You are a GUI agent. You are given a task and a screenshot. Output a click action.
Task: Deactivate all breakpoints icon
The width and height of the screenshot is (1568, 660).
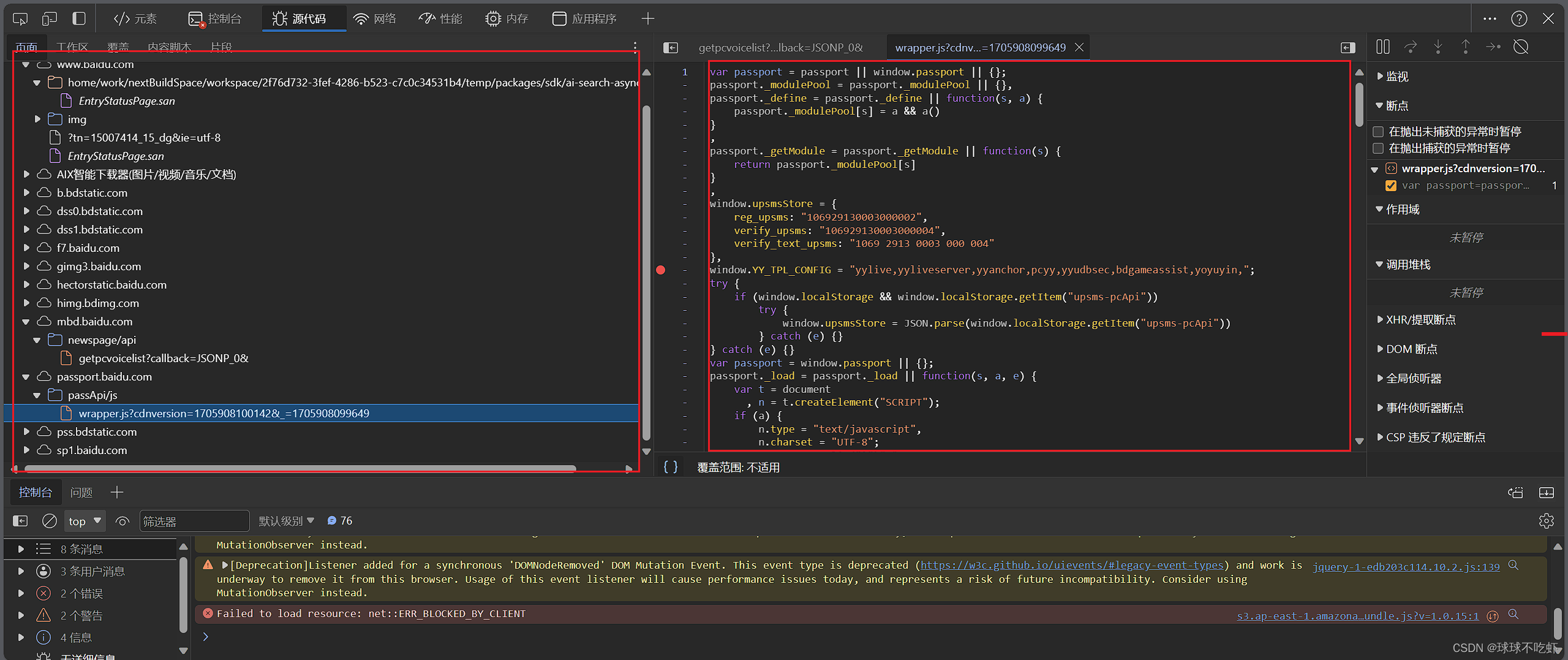coord(1521,47)
